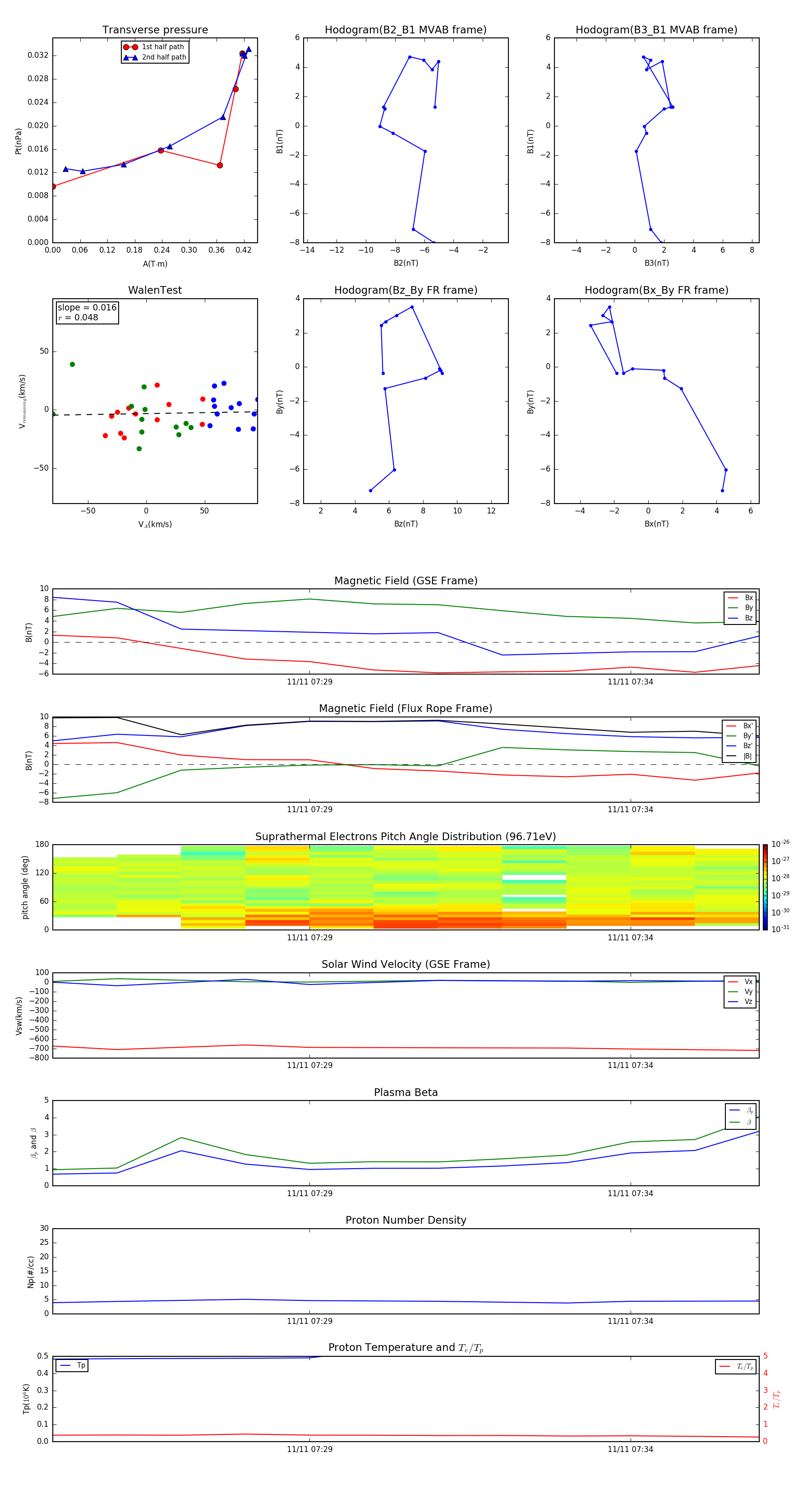Click the pitch angle colorbar
The width and height of the screenshot is (812, 1489).
pyautogui.click(x=765, y=887)
